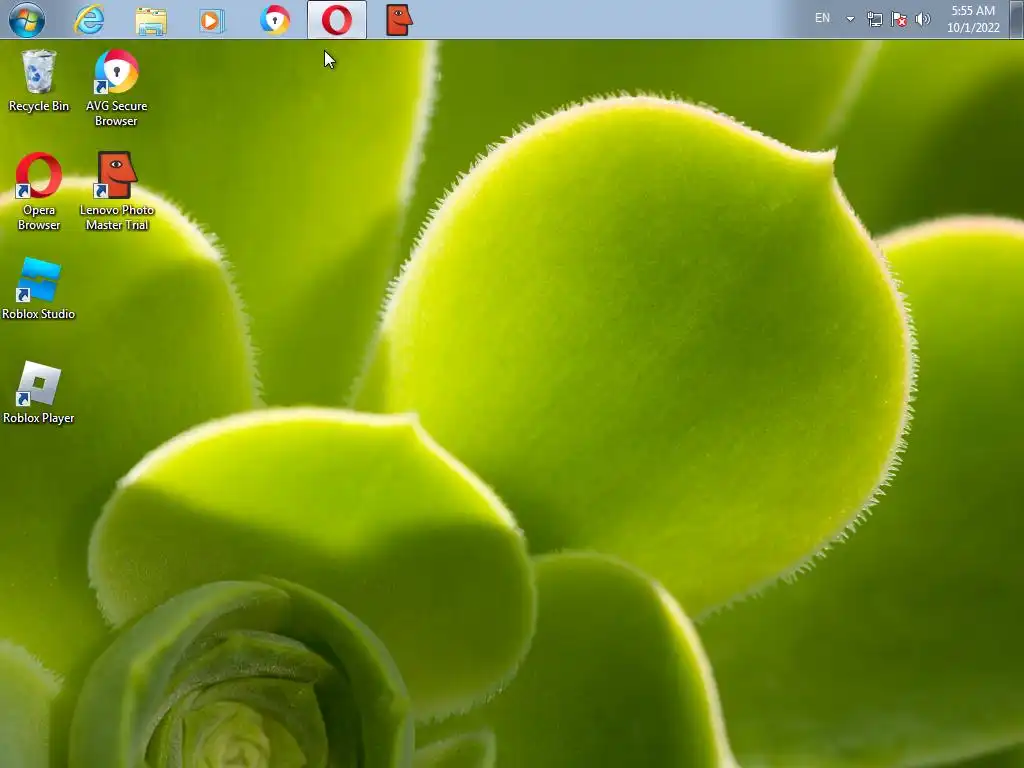Open Windows Media Player from taskbar
The image size is (1024, 768).
(212, 20)
